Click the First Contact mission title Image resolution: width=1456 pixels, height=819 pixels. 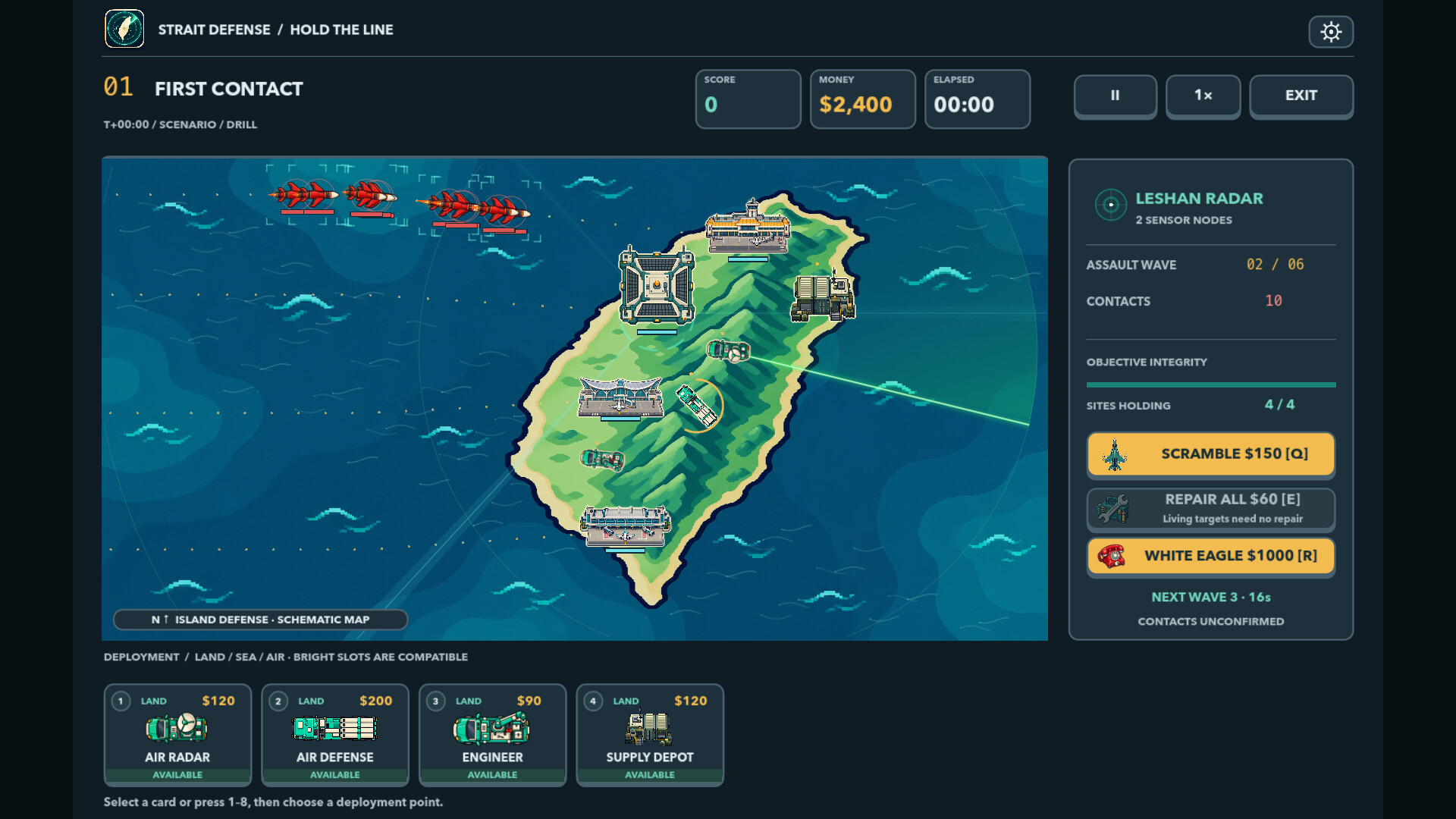(x=229, y=89)
